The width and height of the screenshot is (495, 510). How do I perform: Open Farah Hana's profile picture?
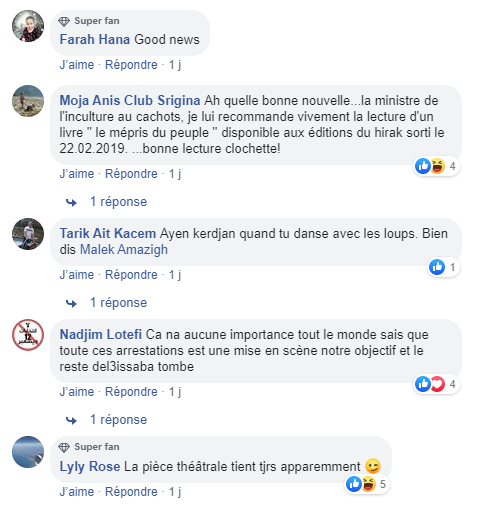[28, 26]
